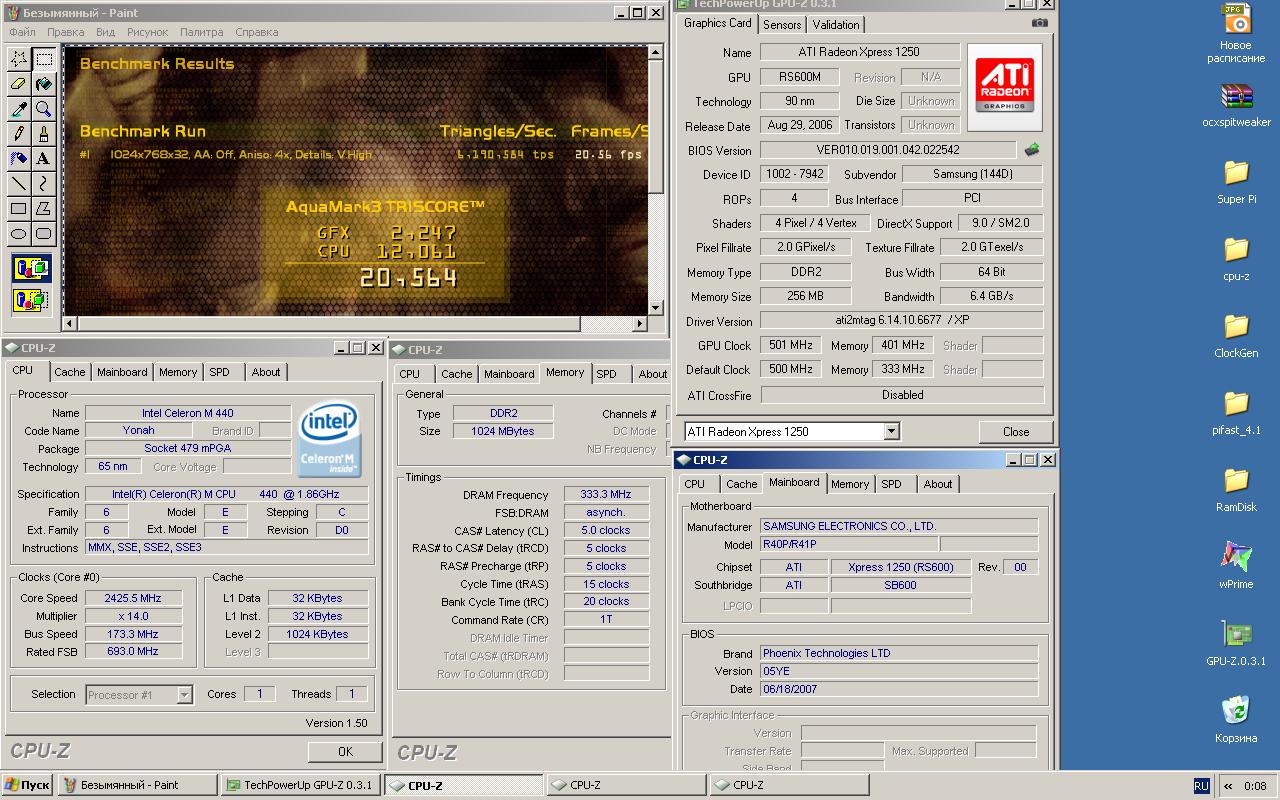Image resolution: width=1280 pixels, height=800 pixels.
Task: Click the BIOS Version field in GPU-Z
Action: (888, 150)
